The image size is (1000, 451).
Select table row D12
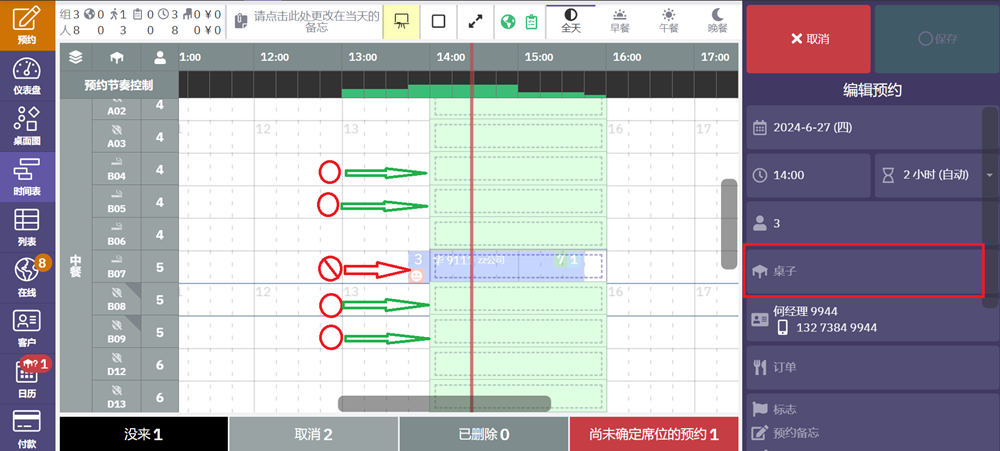tap(116, 365)
